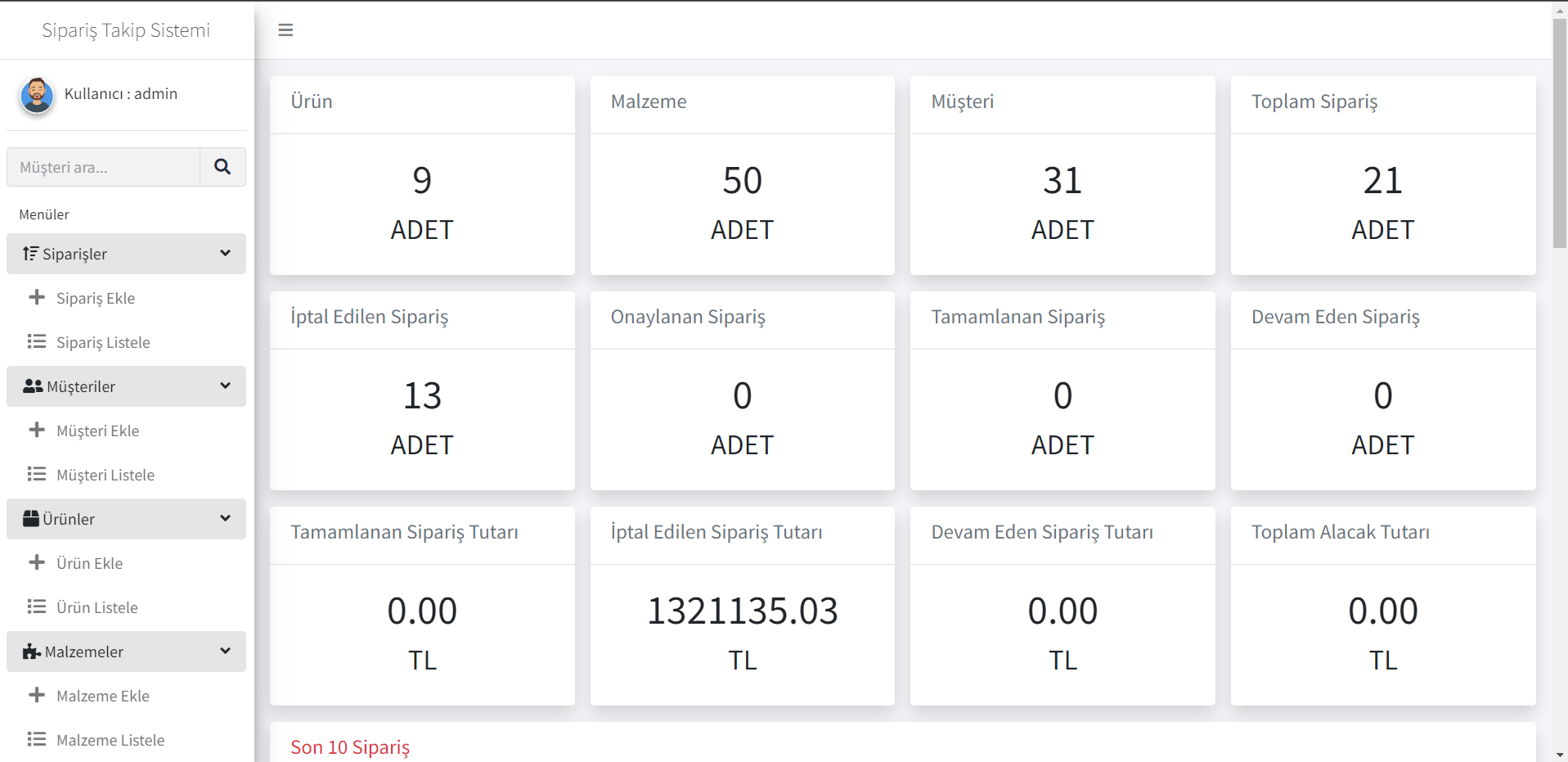Open the Müşteri Listele menu item
1568x762 pixels.
106,475
